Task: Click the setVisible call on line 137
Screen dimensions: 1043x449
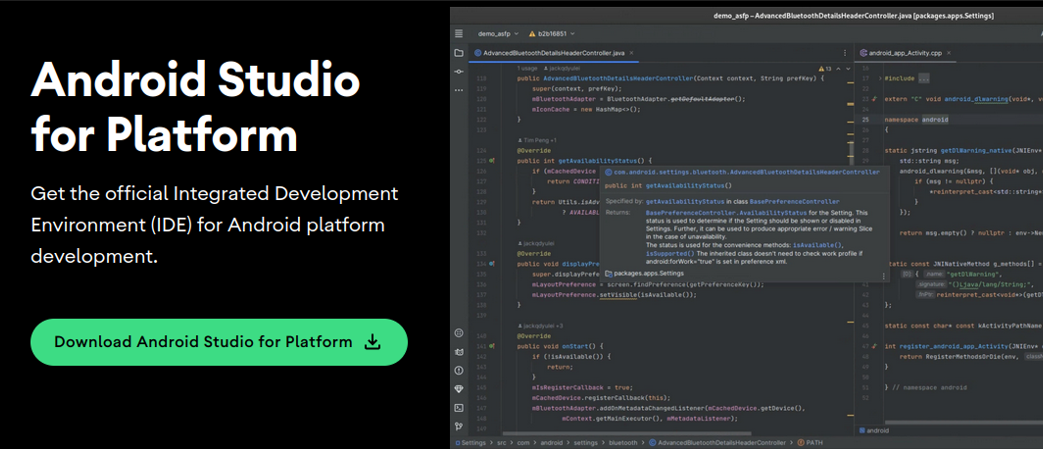Action: (x=617, y=295)
